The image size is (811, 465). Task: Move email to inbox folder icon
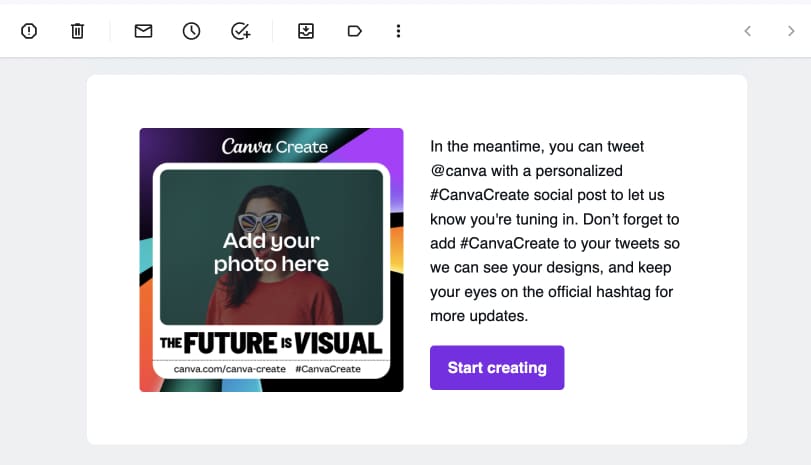tap(306, 31)
